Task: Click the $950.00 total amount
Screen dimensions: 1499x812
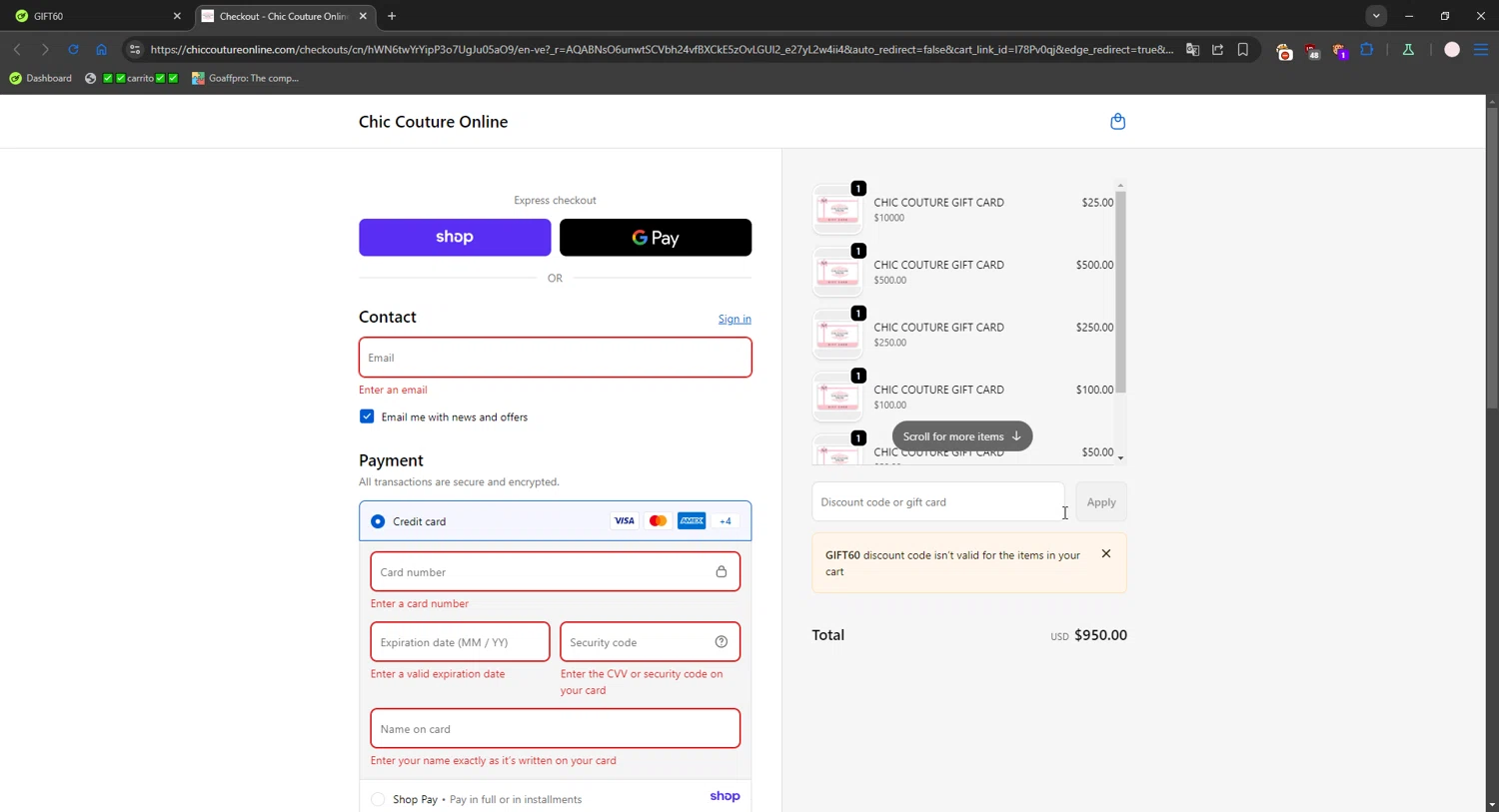Action: click(x=1100, y=635)
